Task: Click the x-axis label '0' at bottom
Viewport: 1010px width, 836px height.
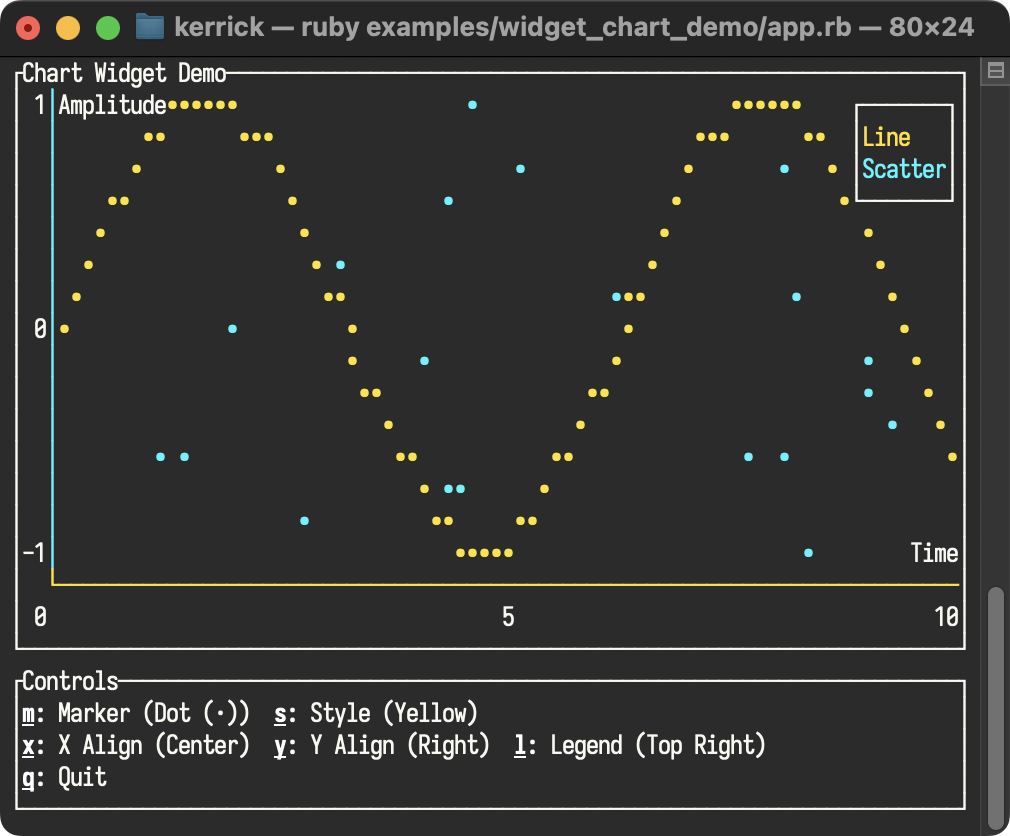Action: pyautogui.click(x=40, y=617)
